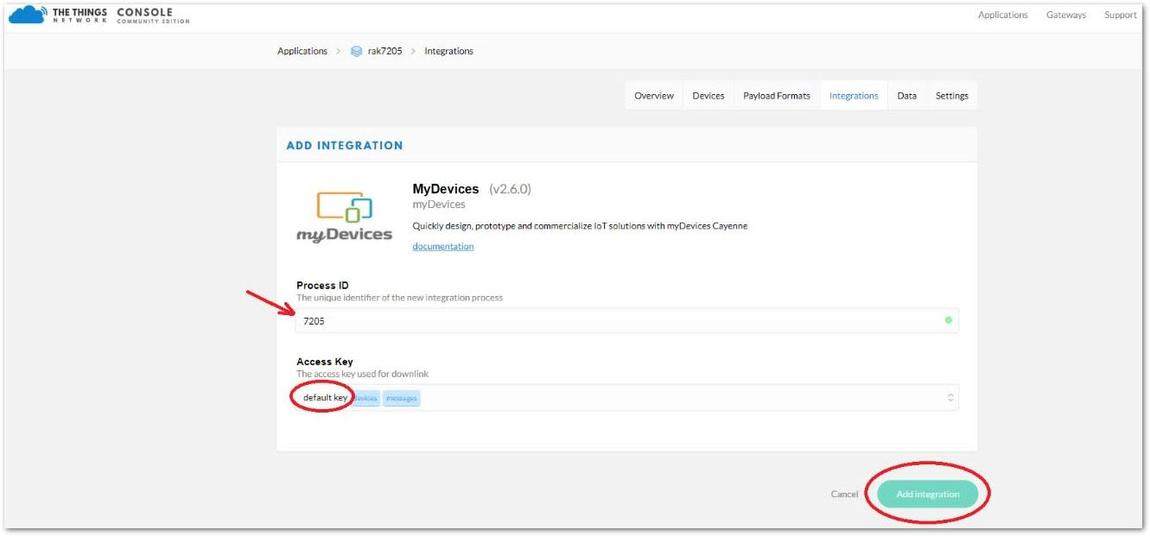The image size is (1150, 536).
Task: Click the Integrations breadcrumb
Action: [x=448, y=51]
